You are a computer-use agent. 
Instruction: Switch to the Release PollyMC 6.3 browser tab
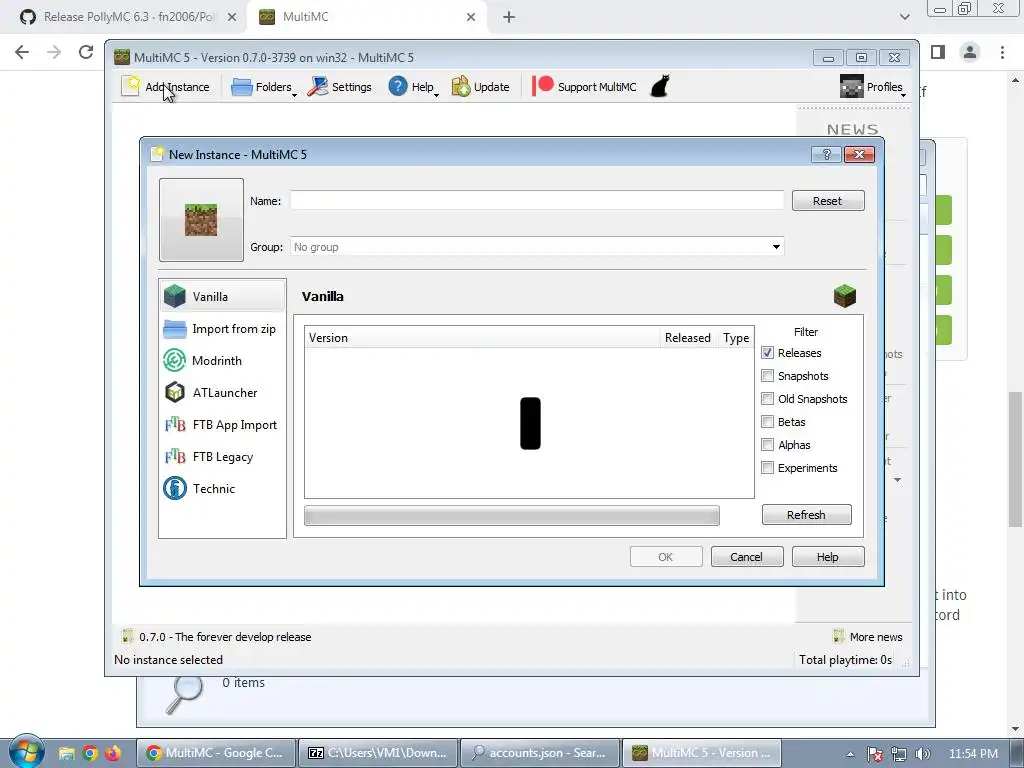point(124,17)
